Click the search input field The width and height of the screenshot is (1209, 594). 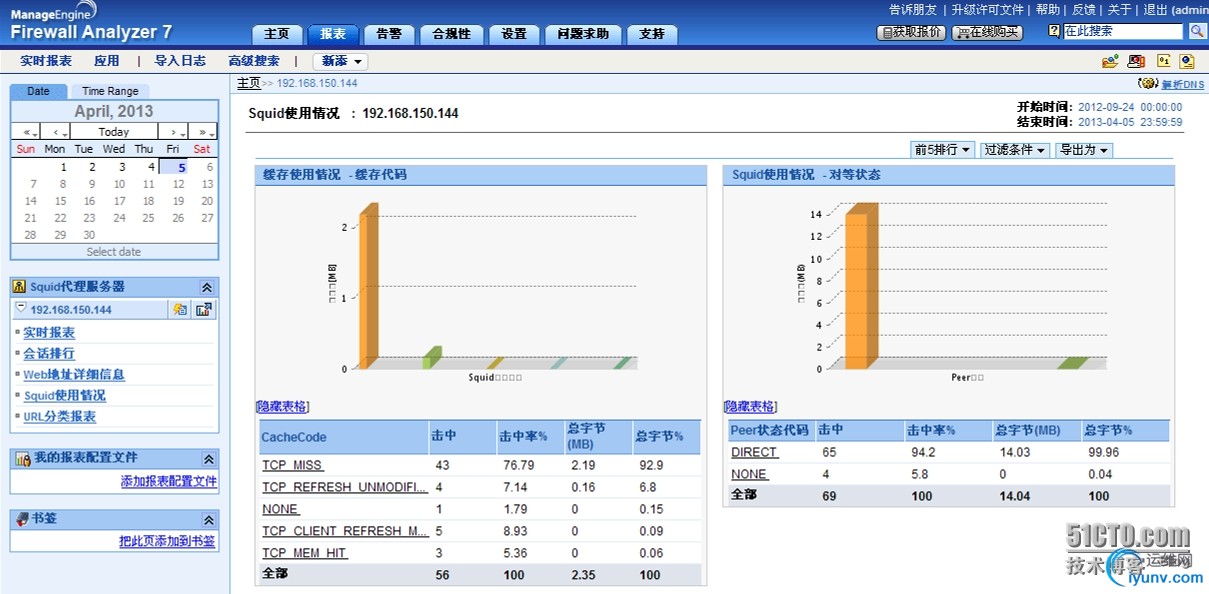[1122, 32]
